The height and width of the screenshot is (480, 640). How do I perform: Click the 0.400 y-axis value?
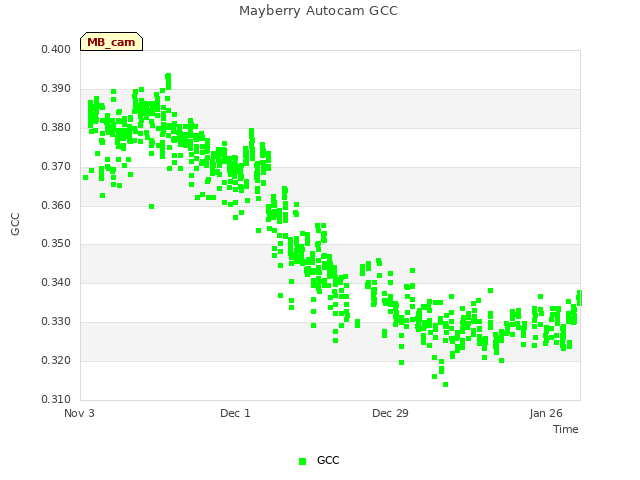(56, 50)
